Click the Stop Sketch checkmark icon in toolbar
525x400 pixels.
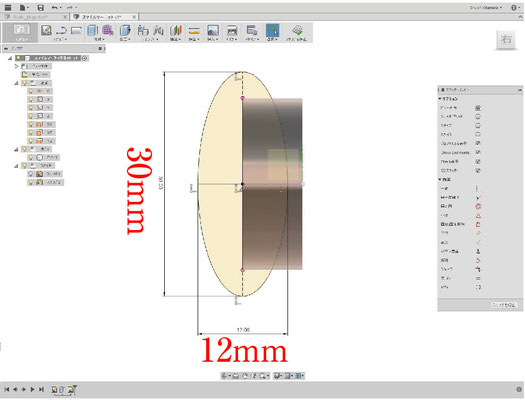[297, 30]
